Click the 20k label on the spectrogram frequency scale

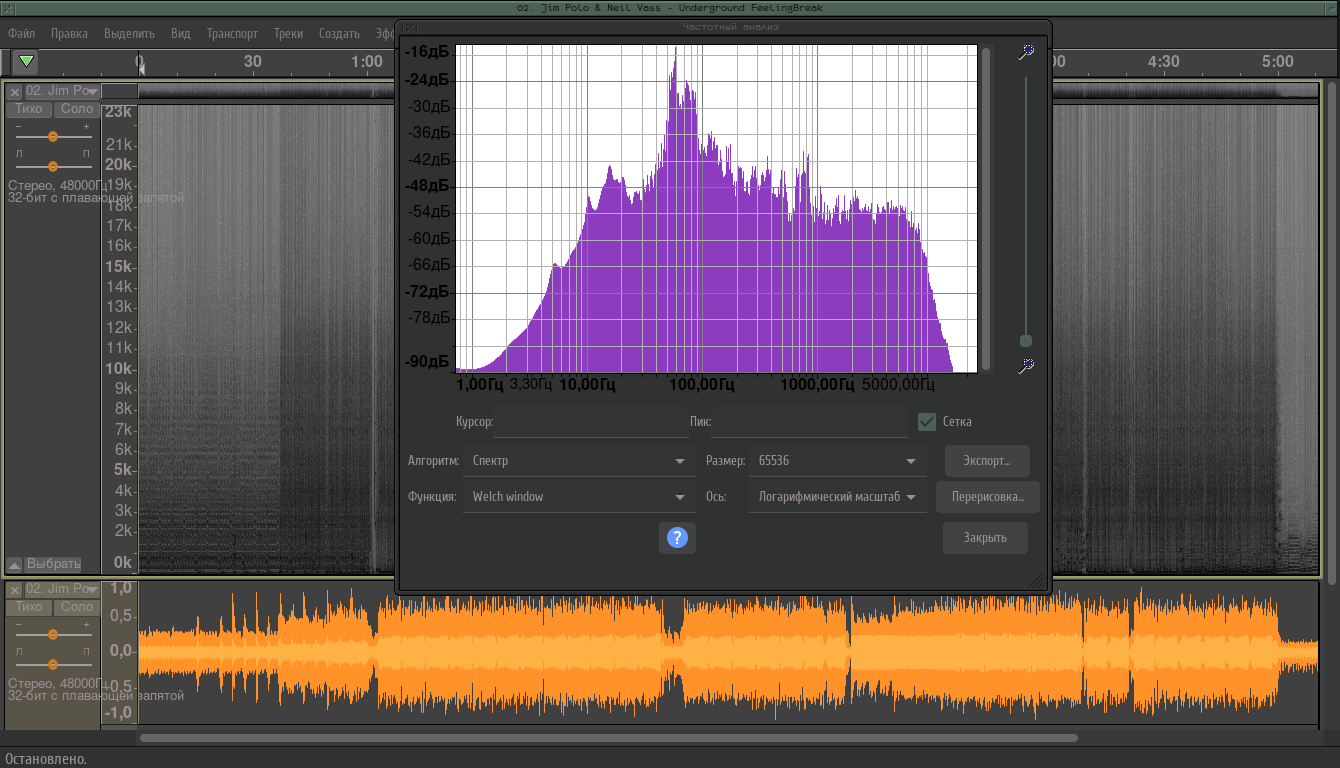(x=119, y=165)
